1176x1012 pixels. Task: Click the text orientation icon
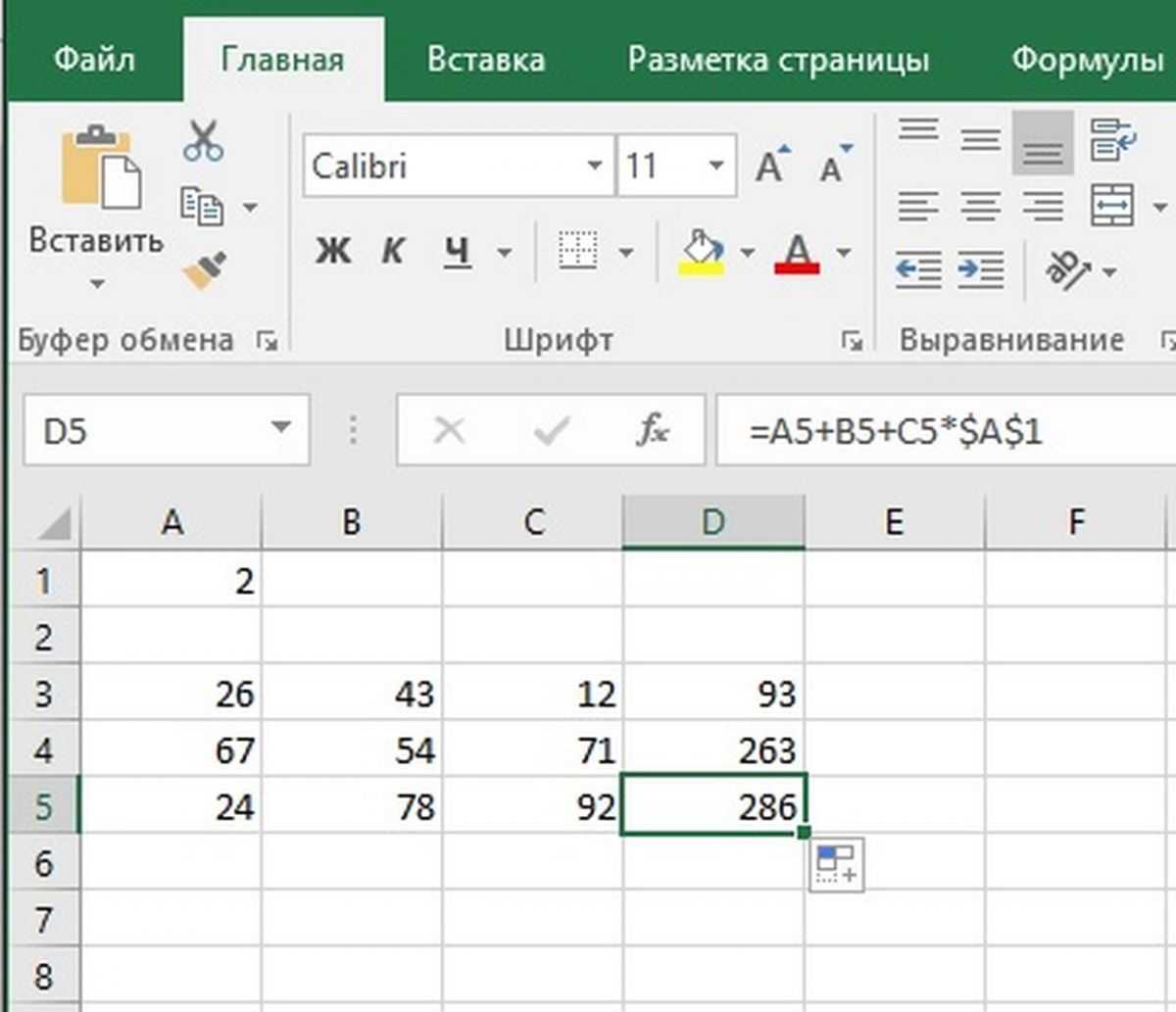point(1067,269)
